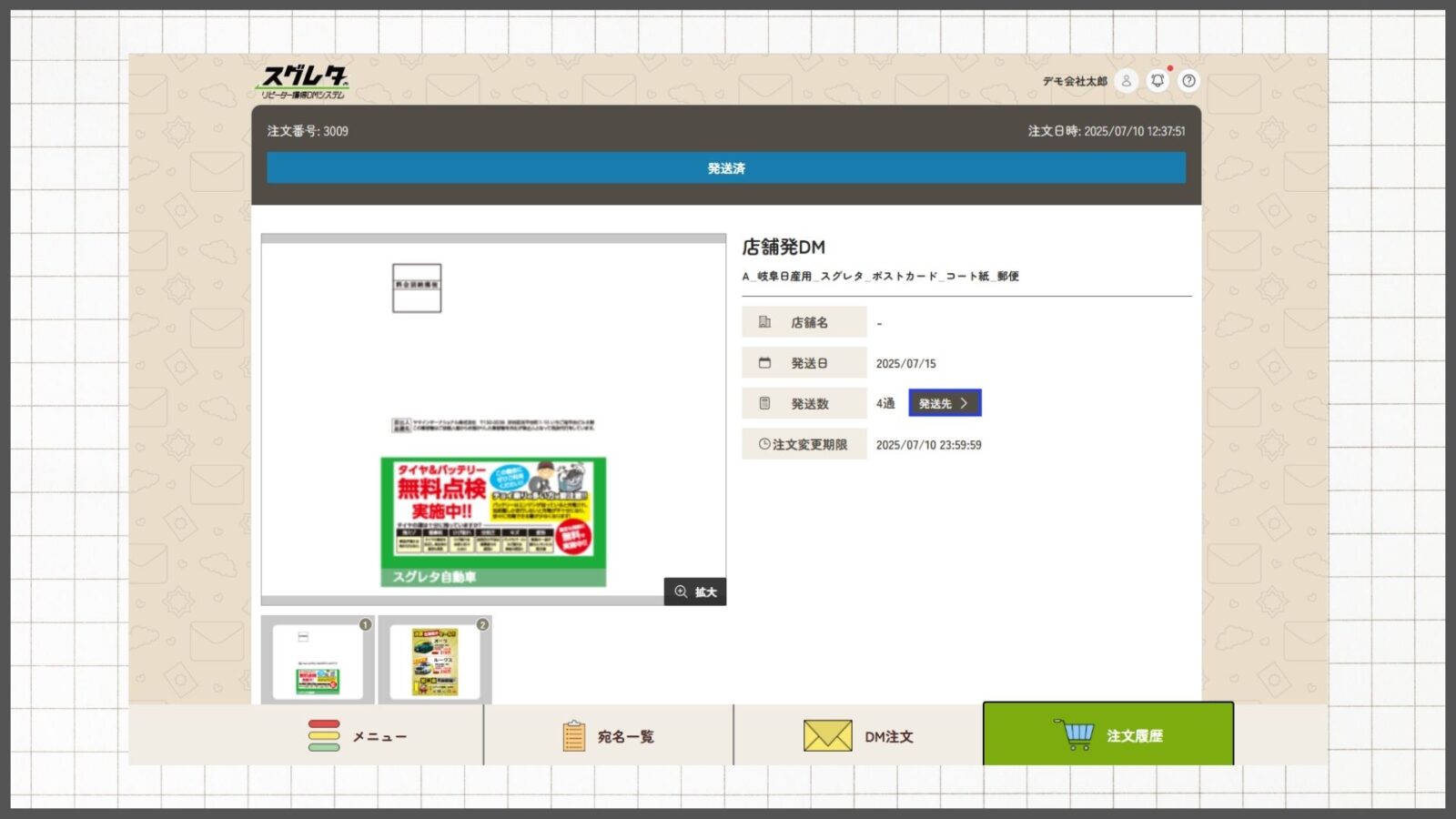Click the document icon beside 発送数
The height and width of the screenshot is (819, 1456).
coord(764,403)
